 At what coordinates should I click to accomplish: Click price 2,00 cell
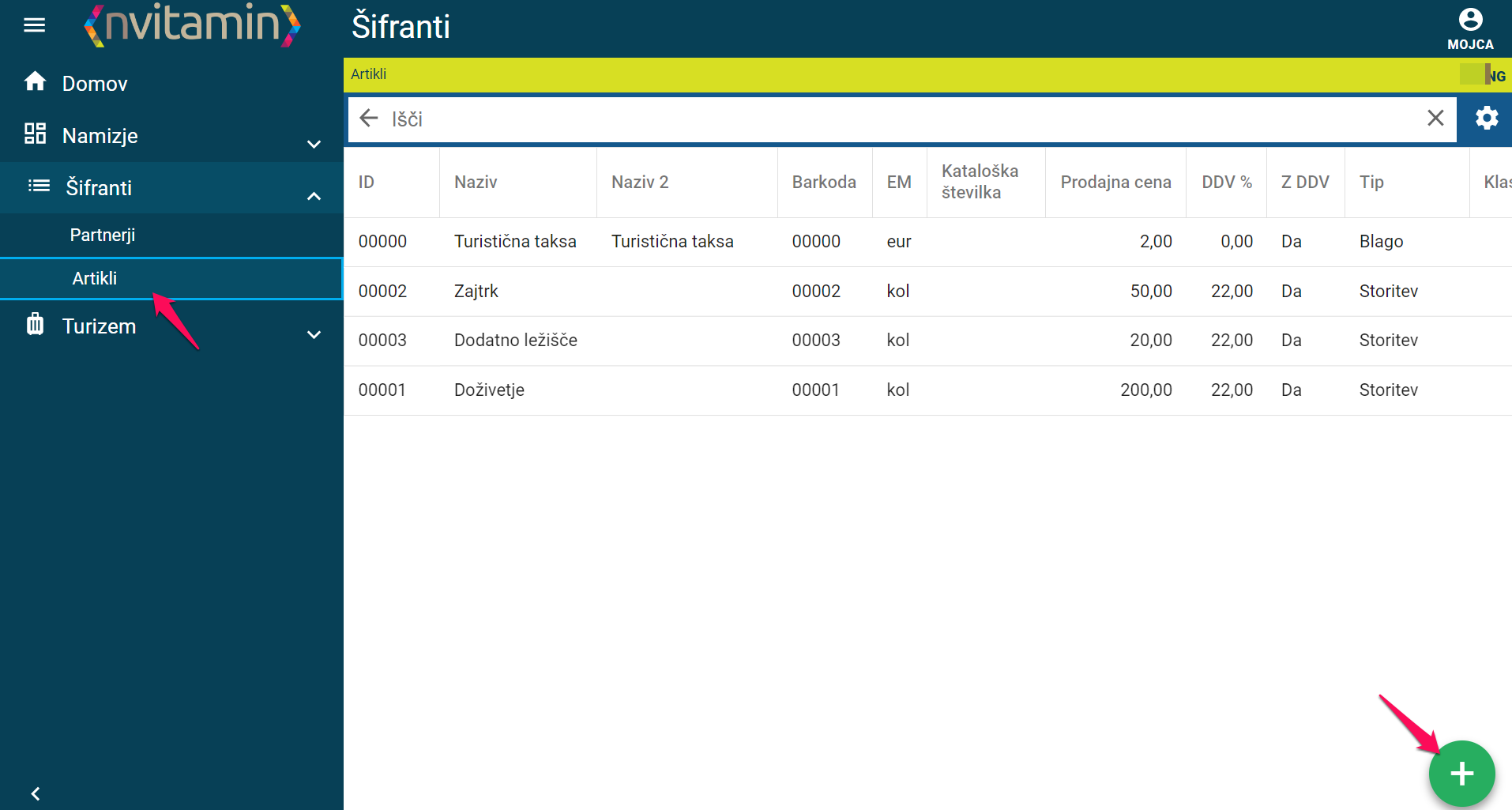1156,242
